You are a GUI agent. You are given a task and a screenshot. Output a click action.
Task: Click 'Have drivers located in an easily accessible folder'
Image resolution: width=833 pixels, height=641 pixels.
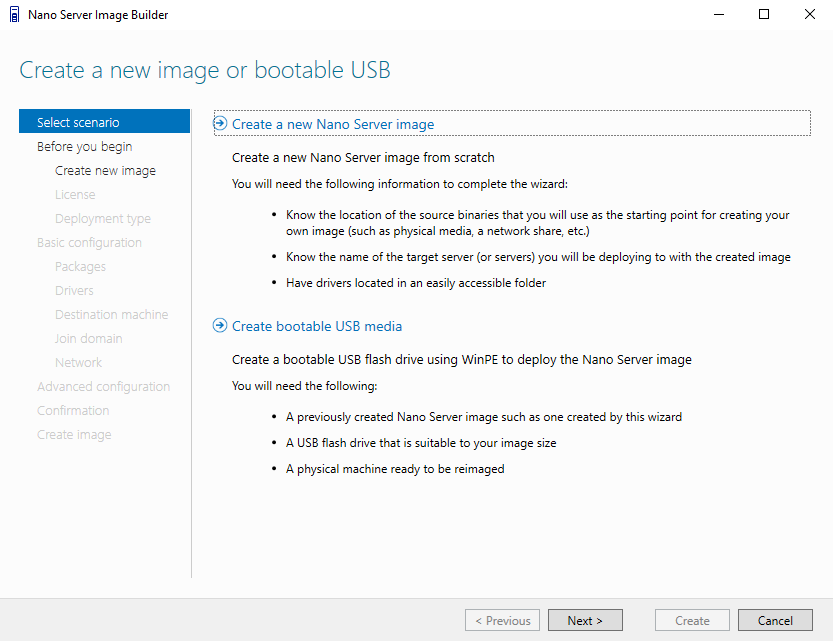click(416, 283)
